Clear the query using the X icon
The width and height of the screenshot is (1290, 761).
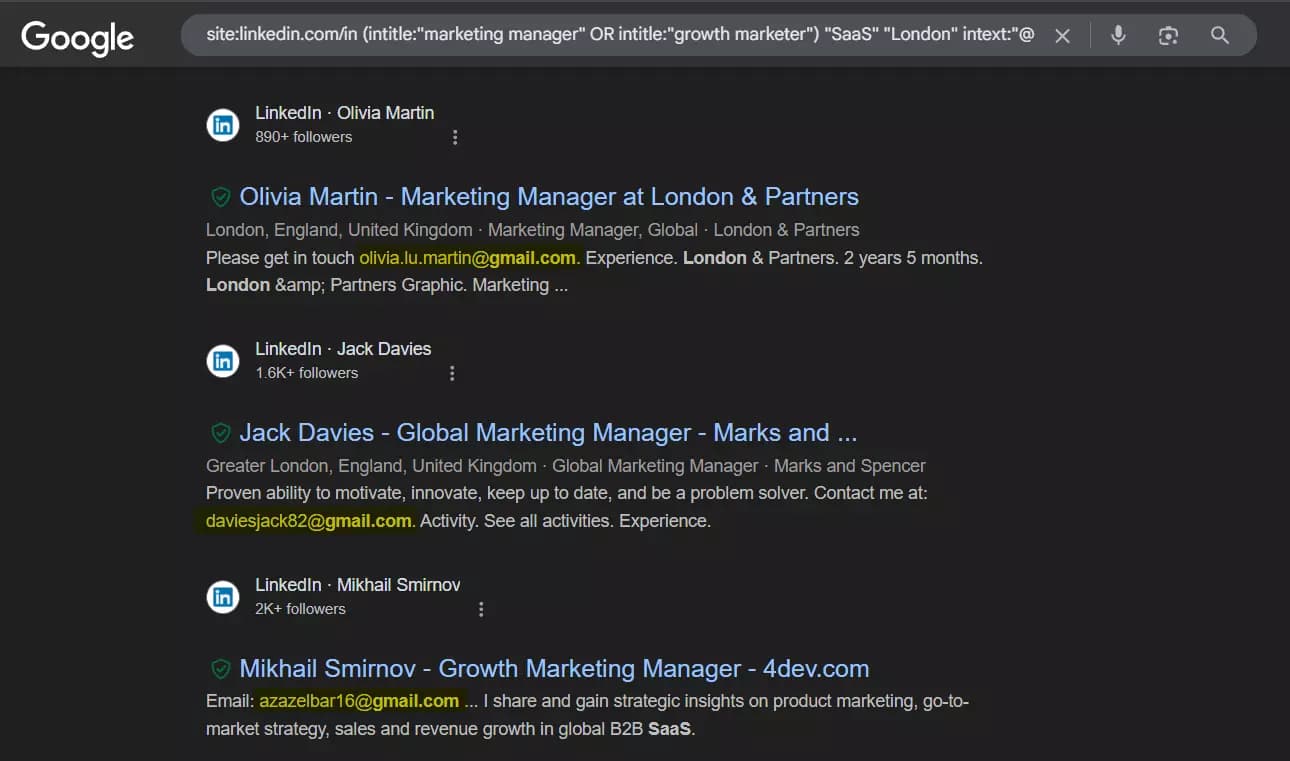click(x=1062, y=34)
